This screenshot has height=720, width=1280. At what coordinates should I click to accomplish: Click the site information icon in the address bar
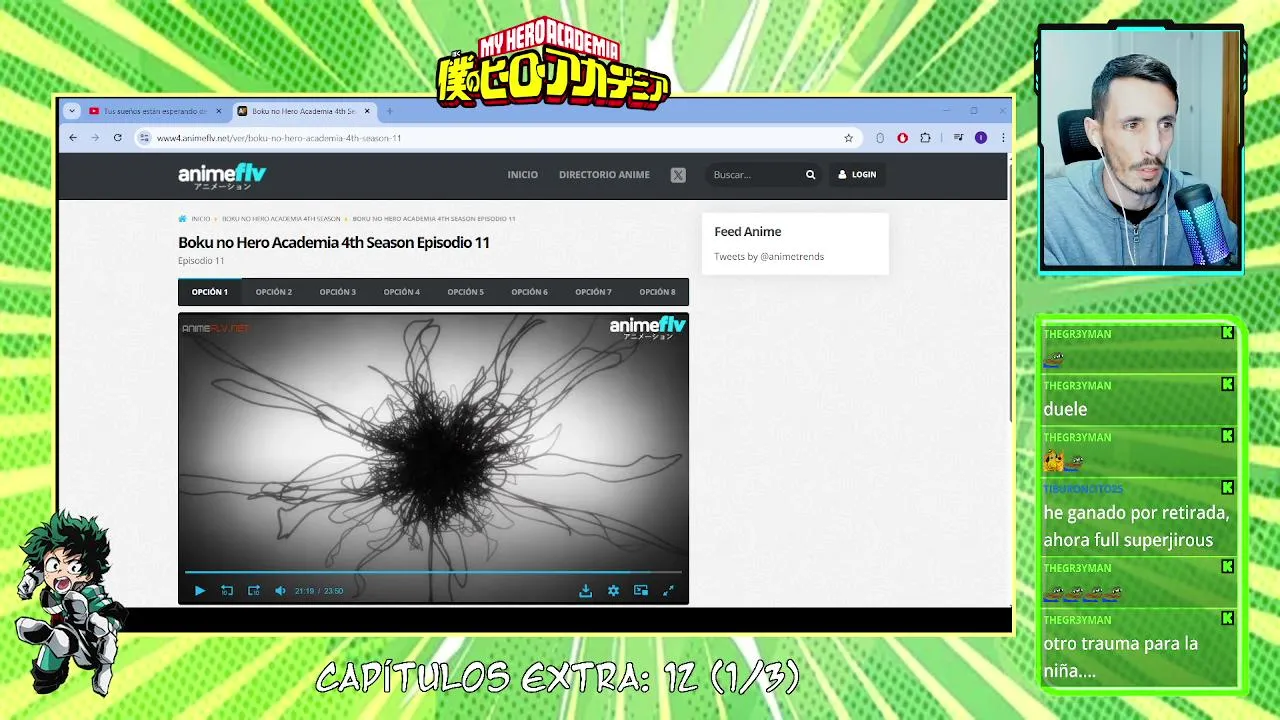(x=145, y=138)
